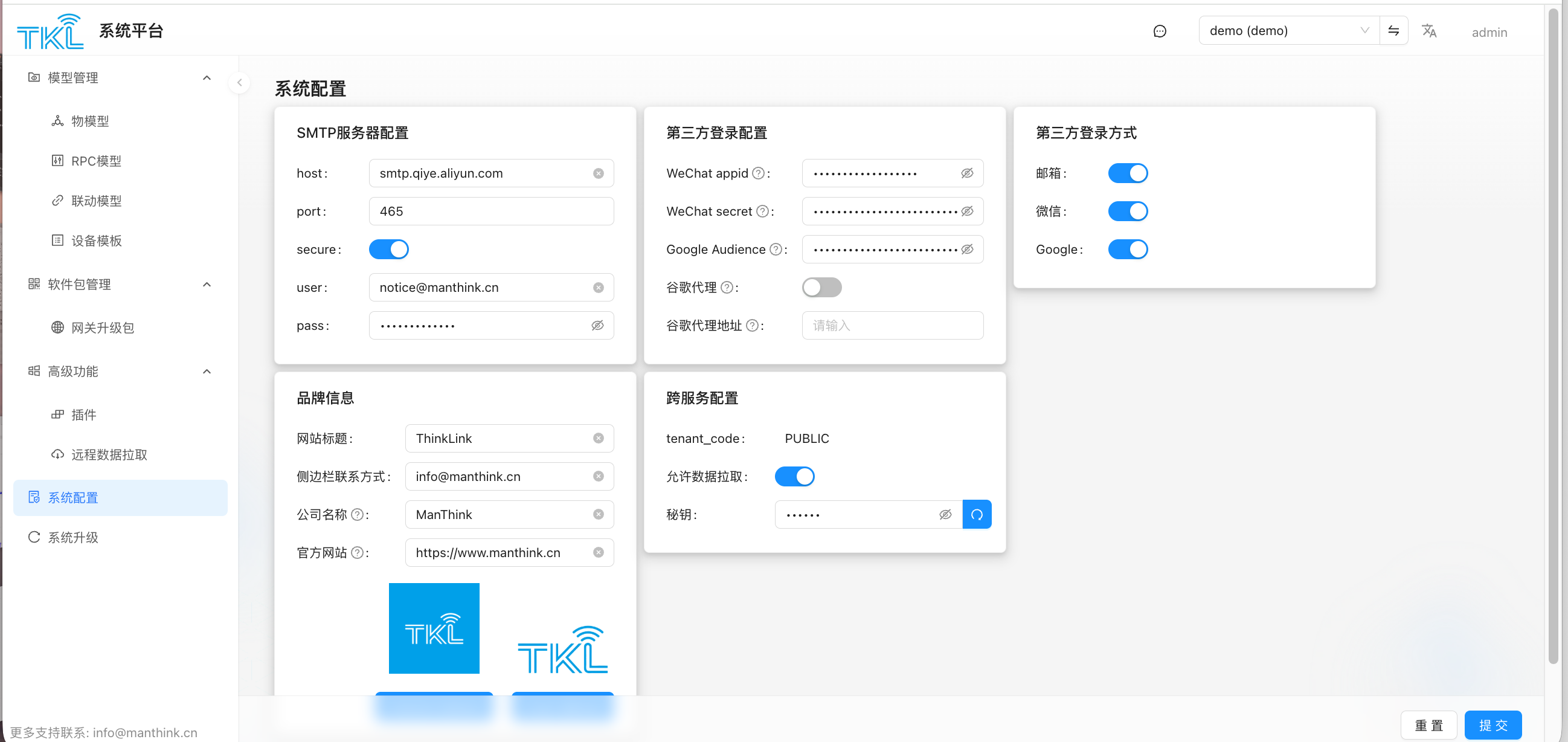This screenshot has height=742, width=1568.
Task: Toggle the SMTP secure switch
Action: 389,250
